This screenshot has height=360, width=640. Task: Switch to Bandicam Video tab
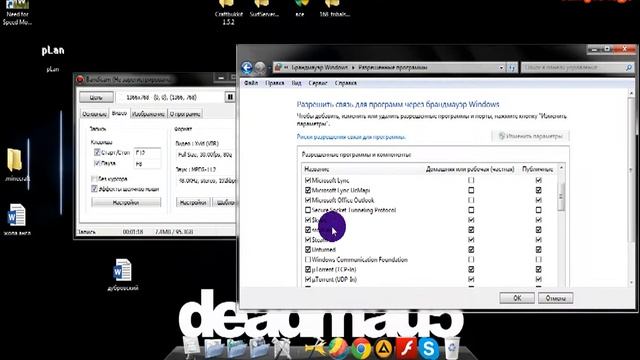[119, 113]
